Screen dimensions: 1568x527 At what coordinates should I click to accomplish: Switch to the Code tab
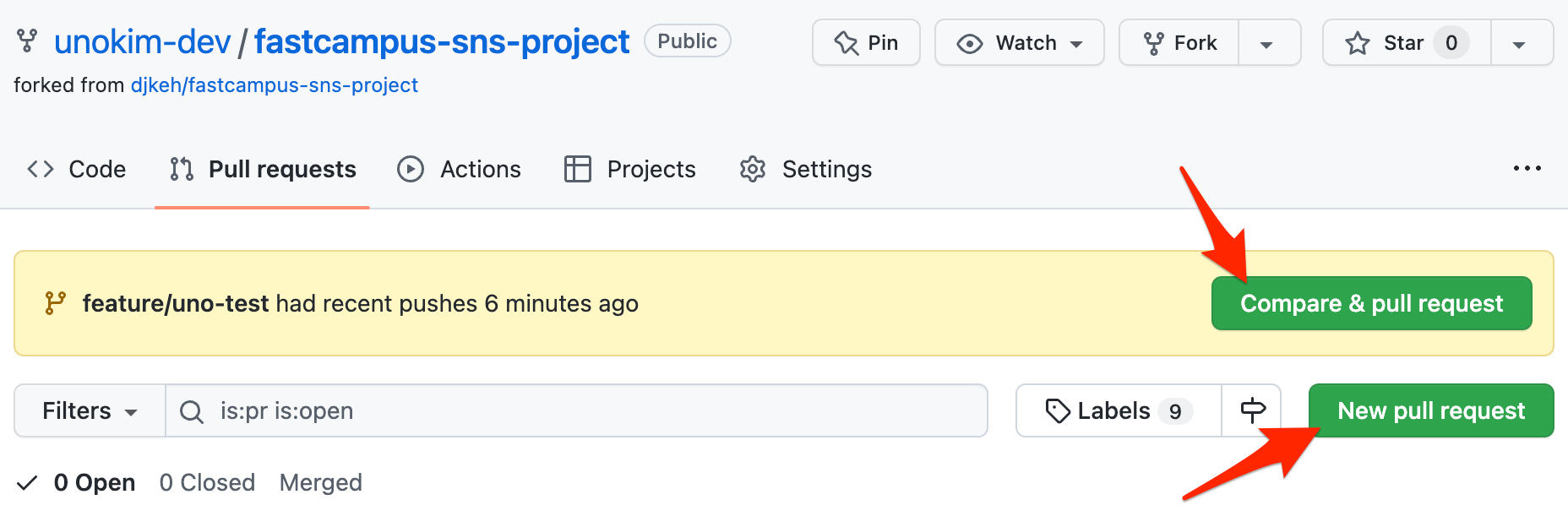(77, 170)
